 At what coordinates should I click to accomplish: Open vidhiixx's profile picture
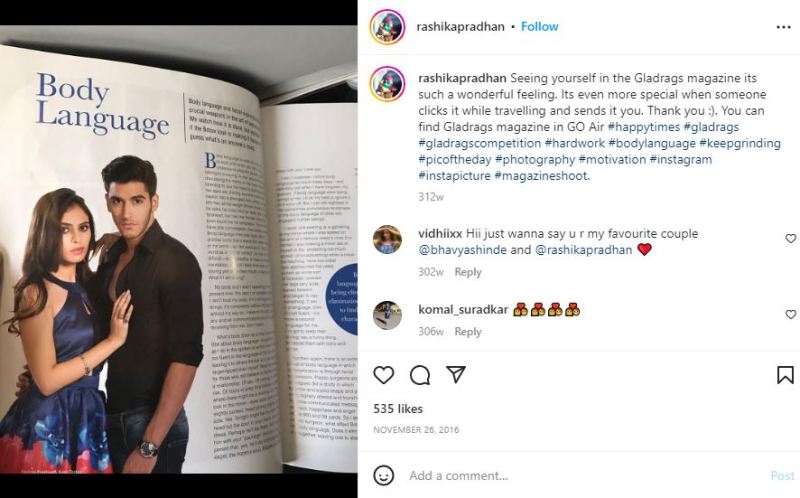point(387,239)
